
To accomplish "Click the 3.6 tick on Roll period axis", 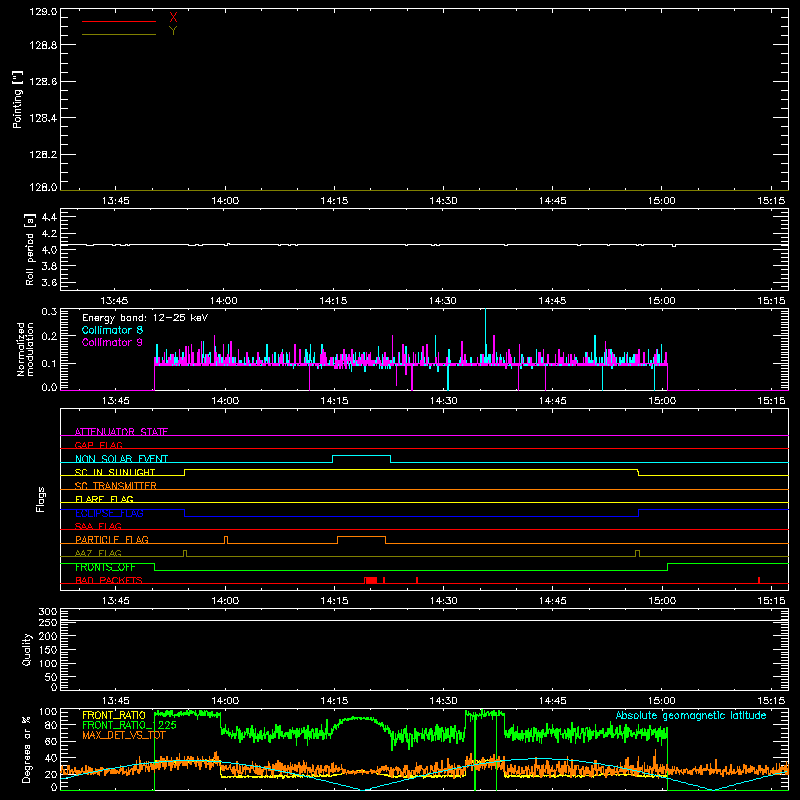I will [49, 282].
